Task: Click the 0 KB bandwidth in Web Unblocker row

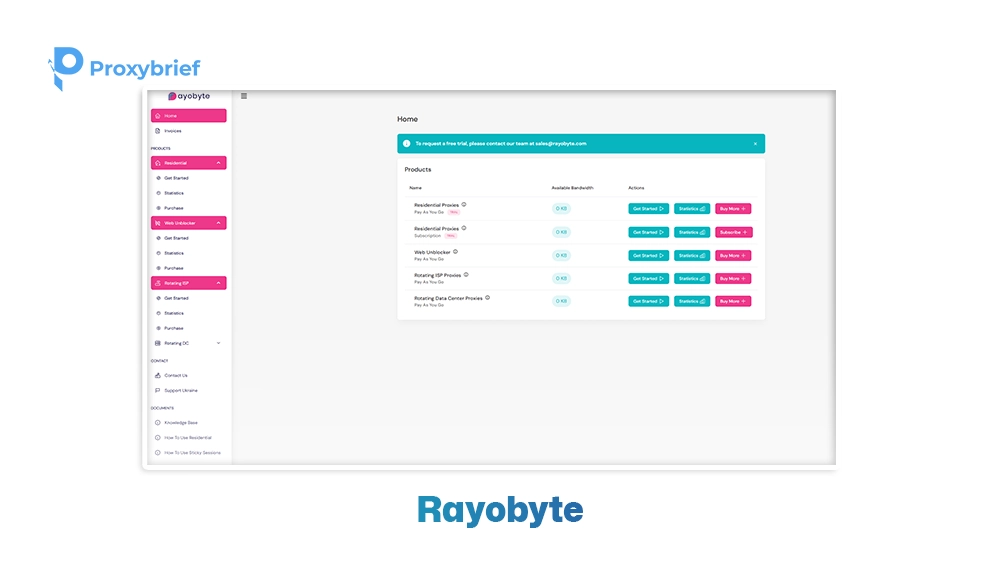Action: (x=561, y=256)
